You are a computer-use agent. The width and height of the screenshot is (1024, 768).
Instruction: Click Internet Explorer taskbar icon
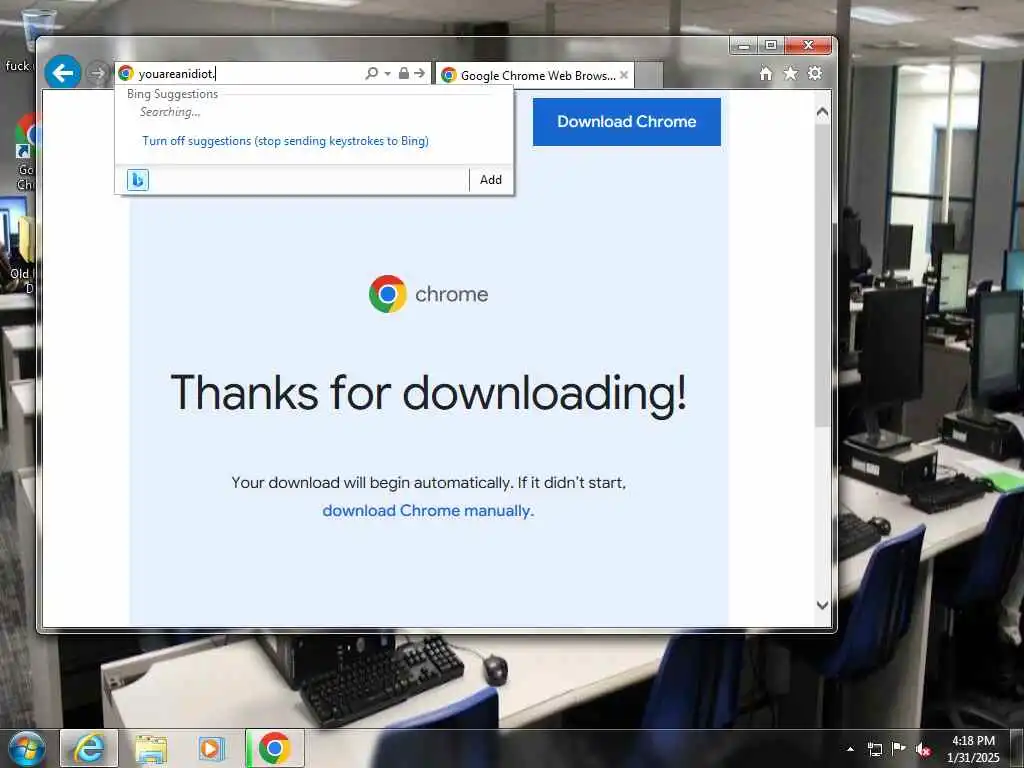click(x=89, y=748)
